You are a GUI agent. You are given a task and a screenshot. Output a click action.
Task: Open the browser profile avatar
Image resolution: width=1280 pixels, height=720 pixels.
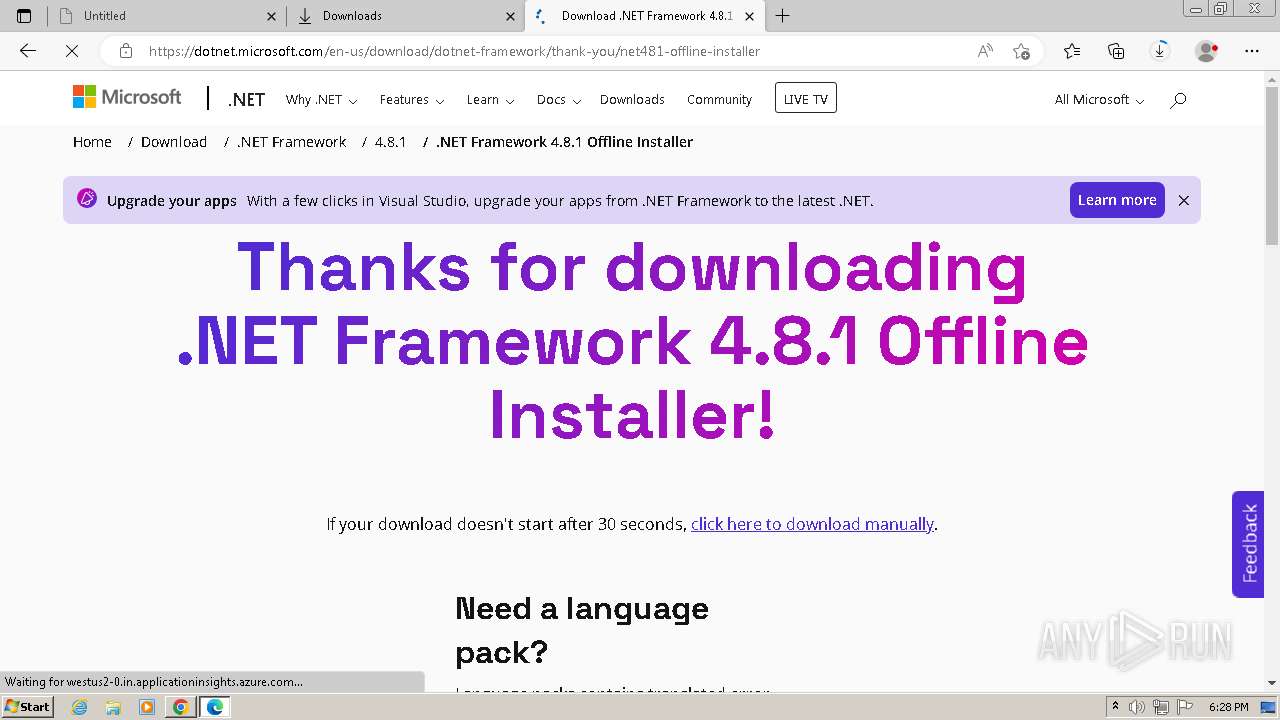1207,51
